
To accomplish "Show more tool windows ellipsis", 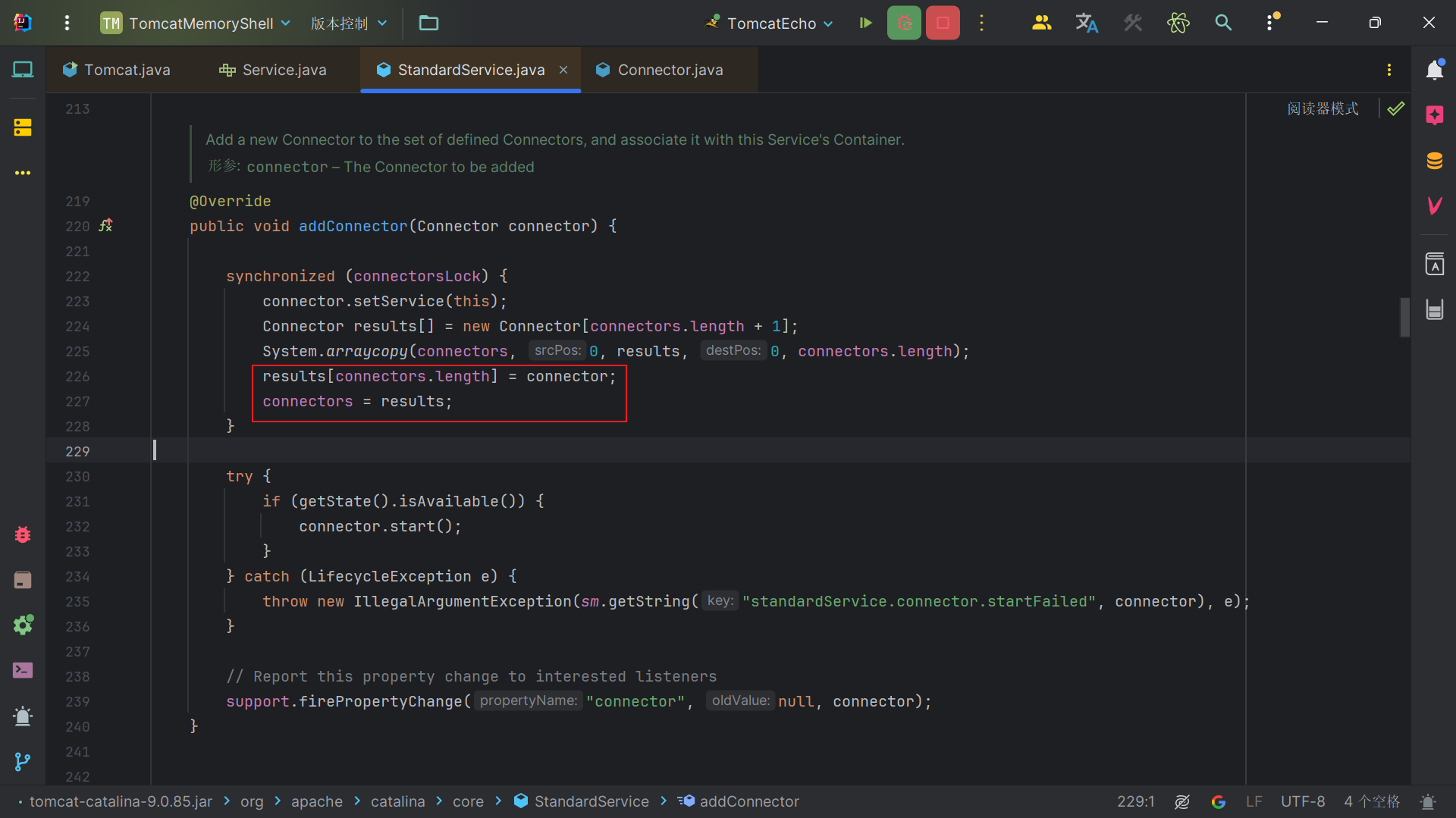I will coord(23,173).
